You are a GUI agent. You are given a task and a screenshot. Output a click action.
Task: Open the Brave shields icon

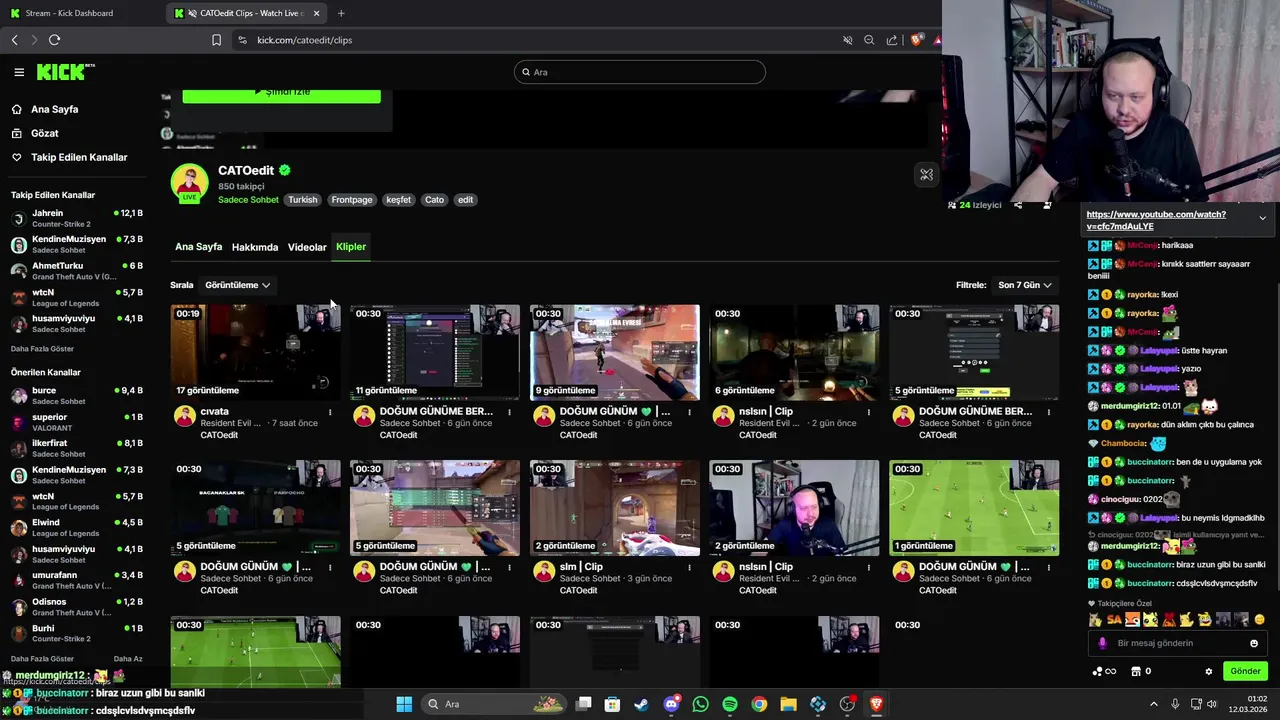pyautogui.click(x=916, y=40)
